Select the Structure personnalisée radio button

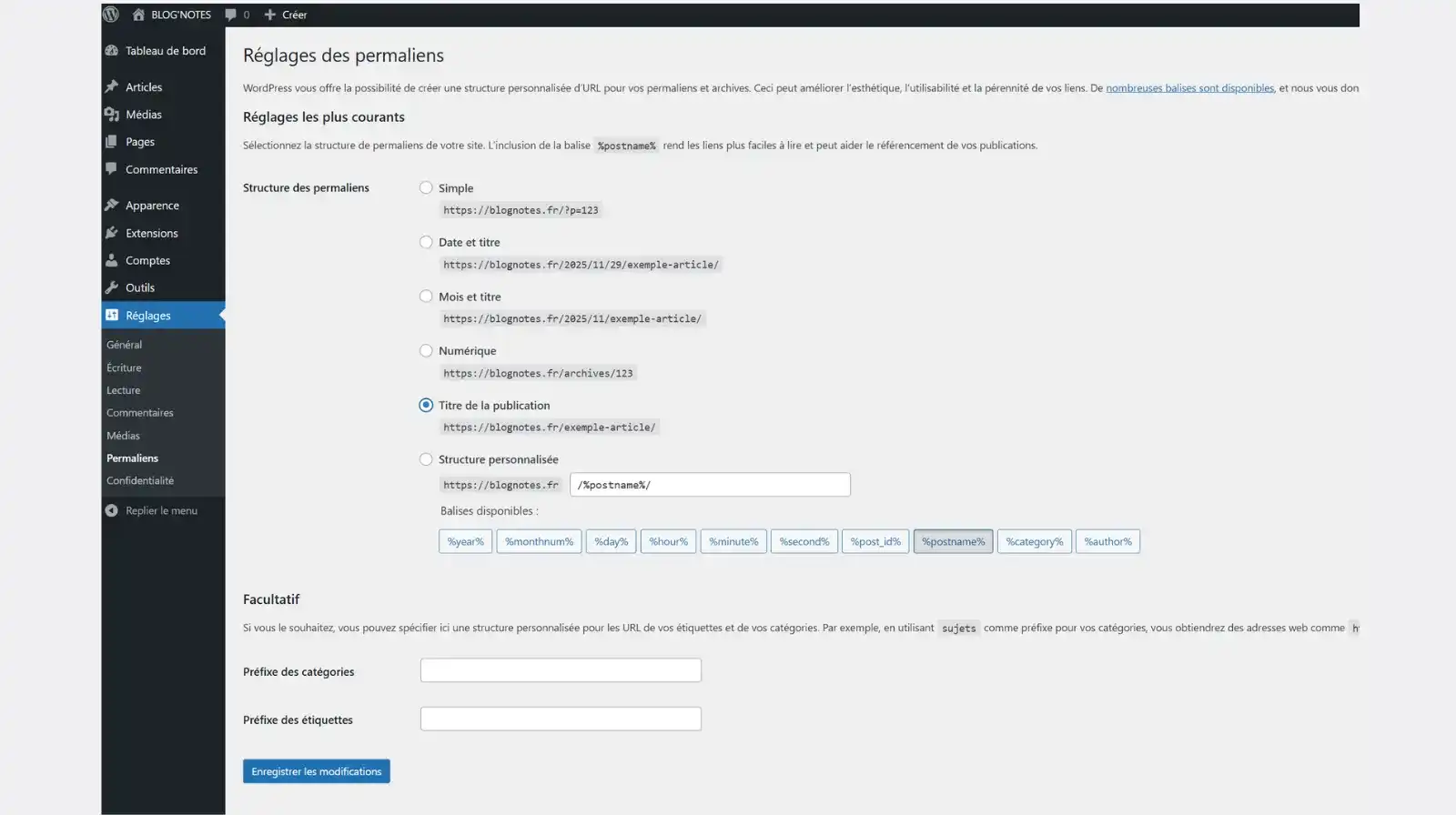(x=426, y=459)
